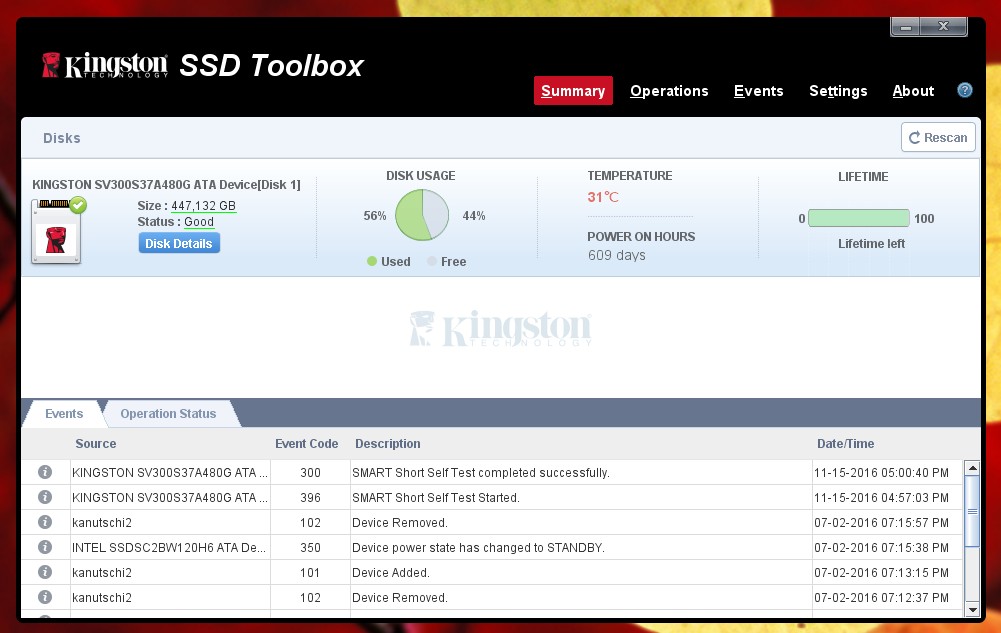Switch to Operation Status tab

169,413
